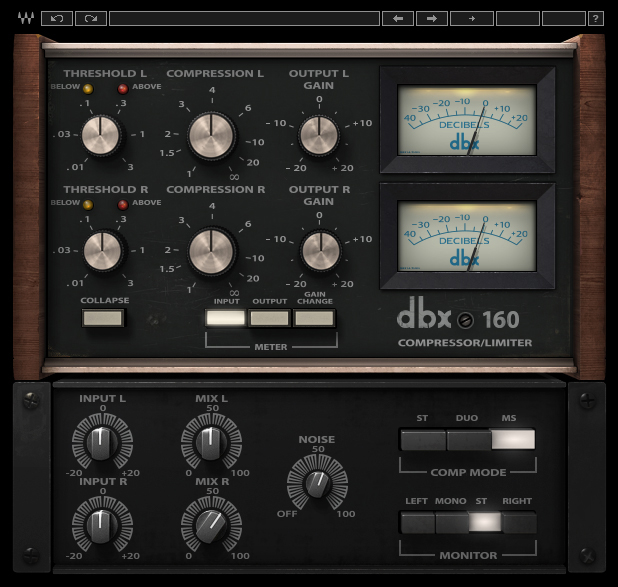Click the screw icon beside dbx 160 logo
This screenshot has width=618, height=587.
coord(465,320)
